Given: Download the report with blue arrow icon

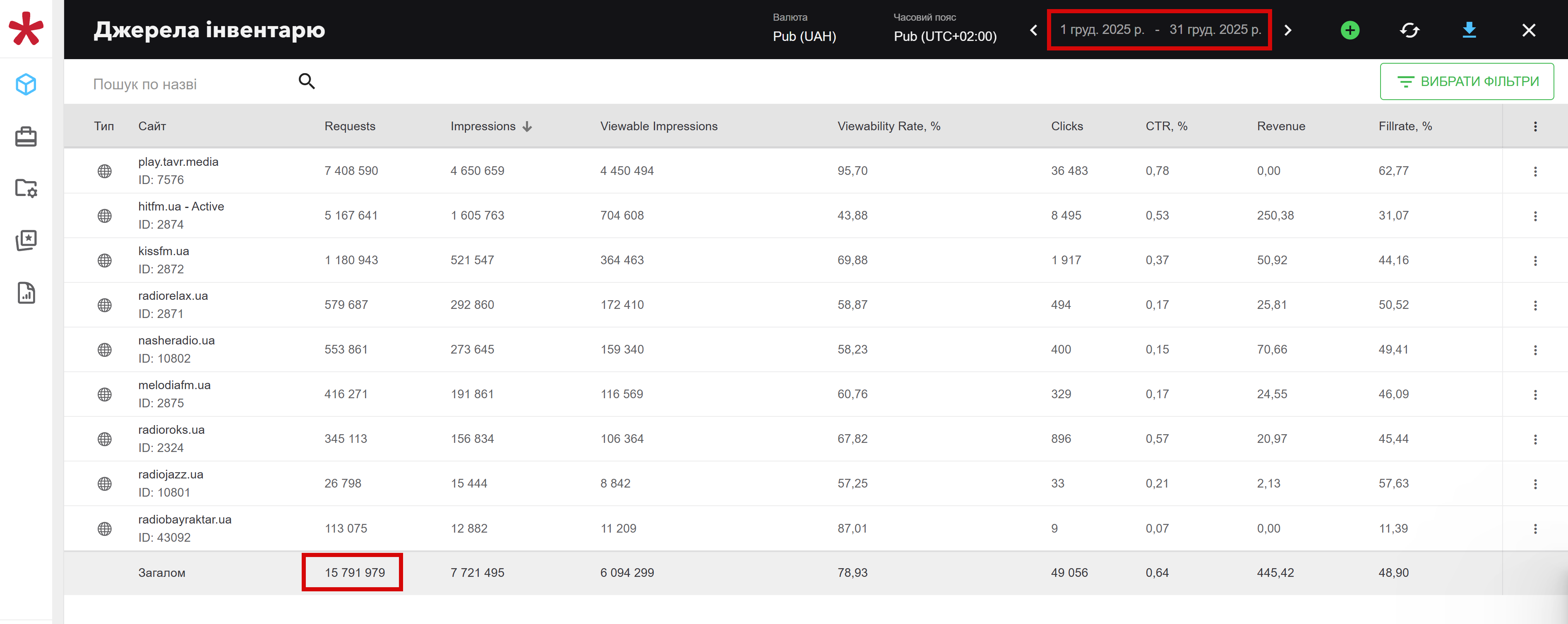Looking at the screenshot, I should click(x=1469, y=30).
